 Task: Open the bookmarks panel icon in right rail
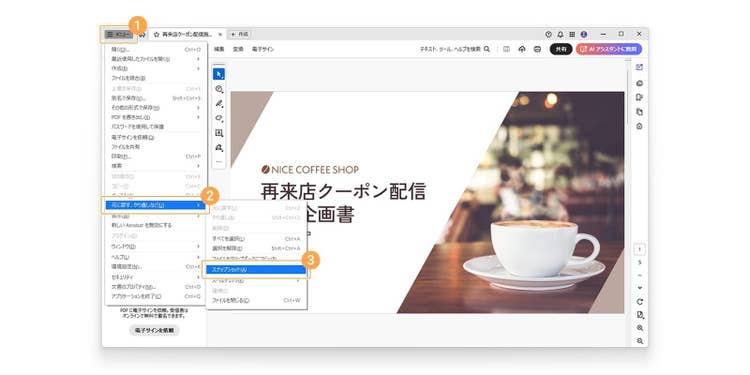click(640, 97)
